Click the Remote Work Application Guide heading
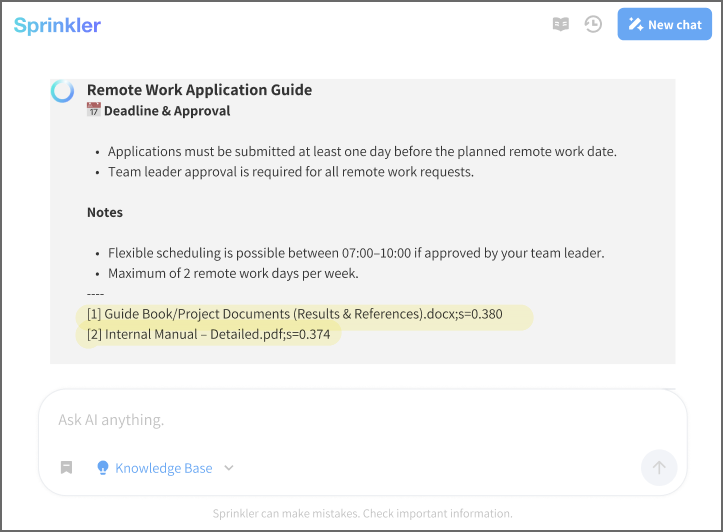This screenshot has height=532, width=723. [199, 90]
